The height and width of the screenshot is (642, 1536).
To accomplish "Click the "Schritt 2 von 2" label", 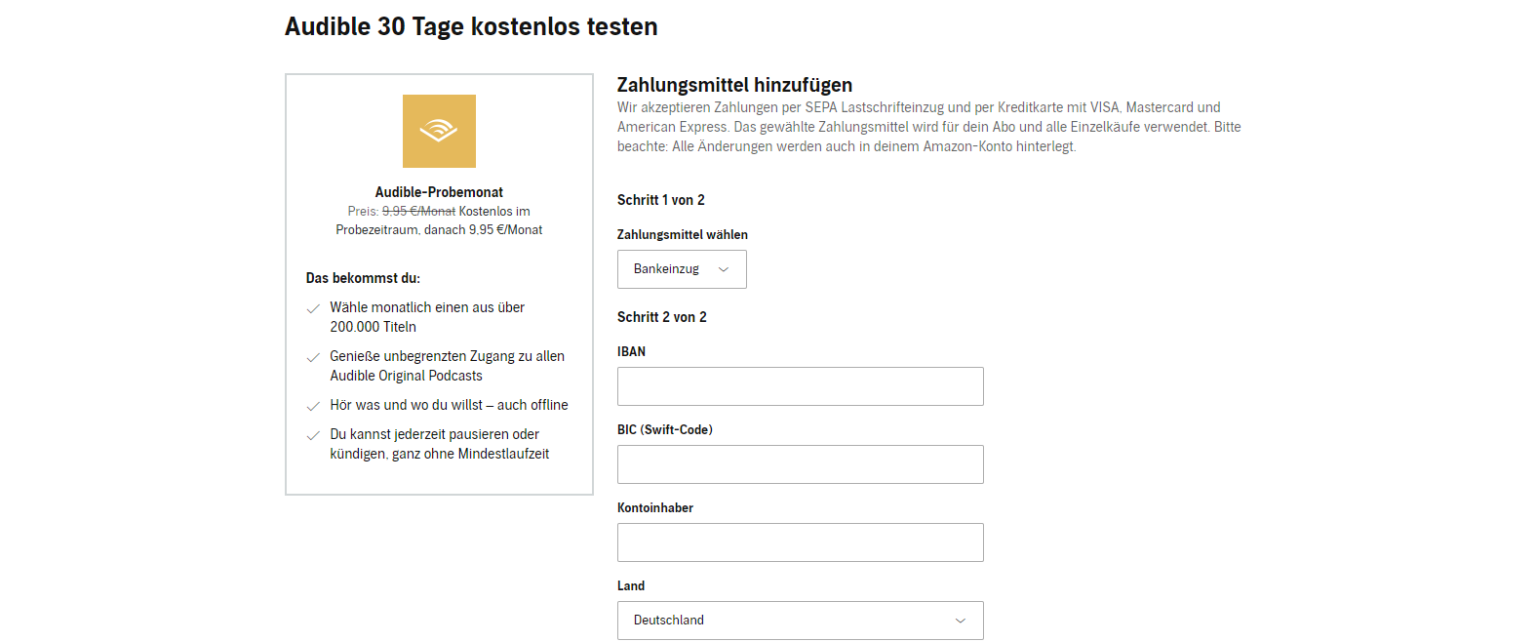I will (661, 316).
